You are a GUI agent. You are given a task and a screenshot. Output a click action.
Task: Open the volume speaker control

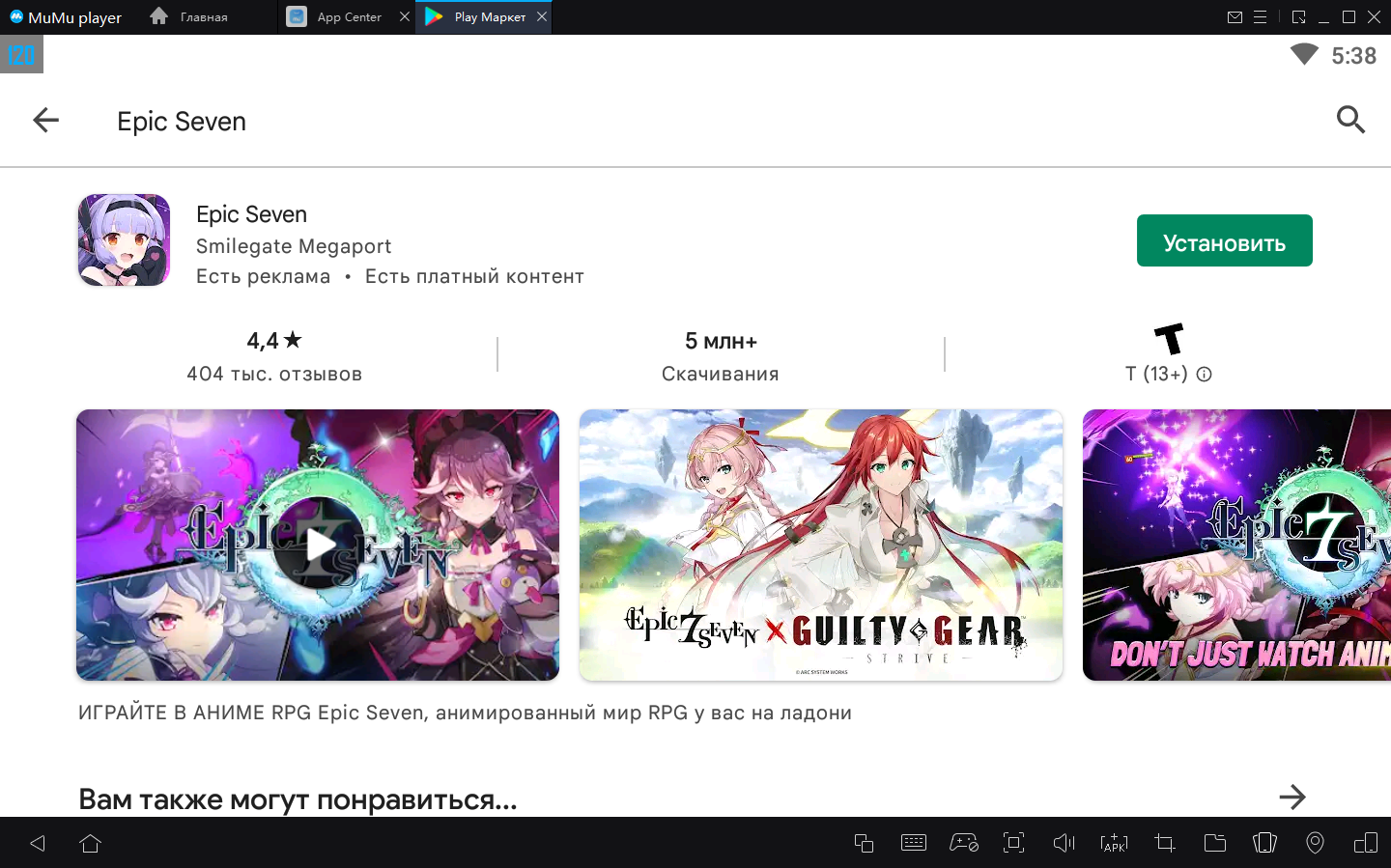click(x=1064, y=843)
